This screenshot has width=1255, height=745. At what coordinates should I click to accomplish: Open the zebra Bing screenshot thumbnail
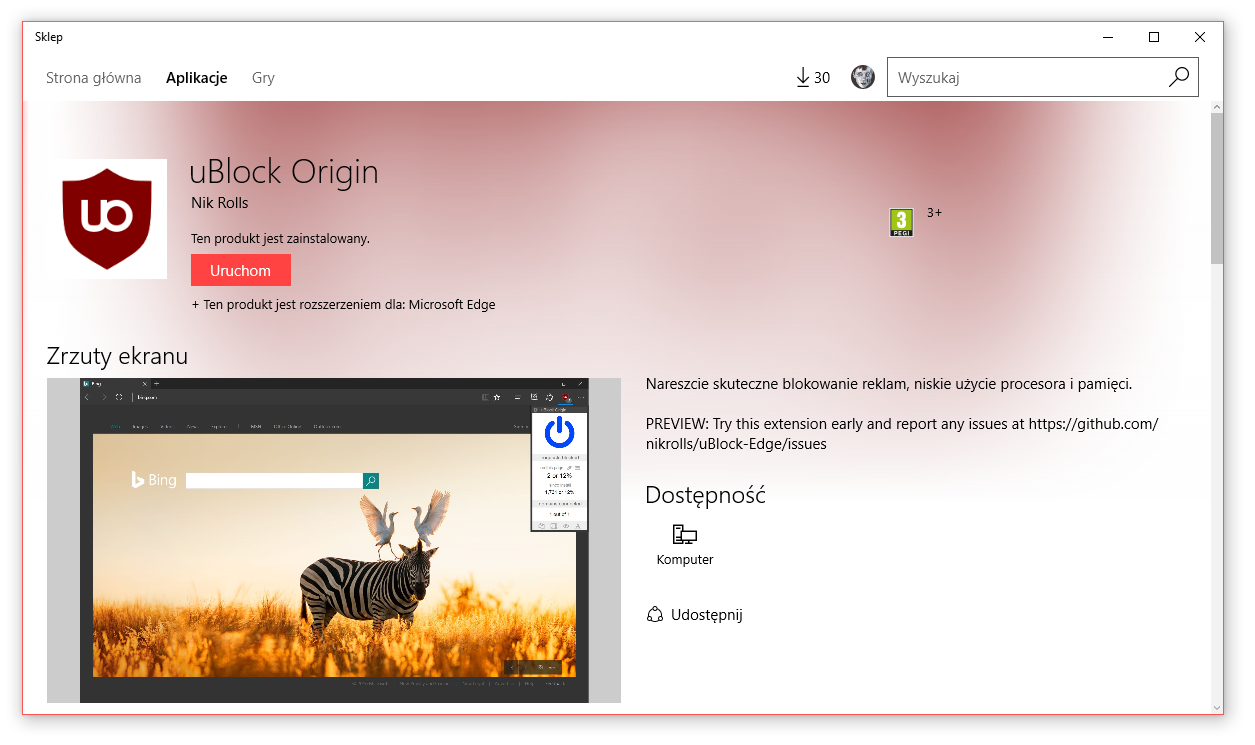click(x=334, y=540)
